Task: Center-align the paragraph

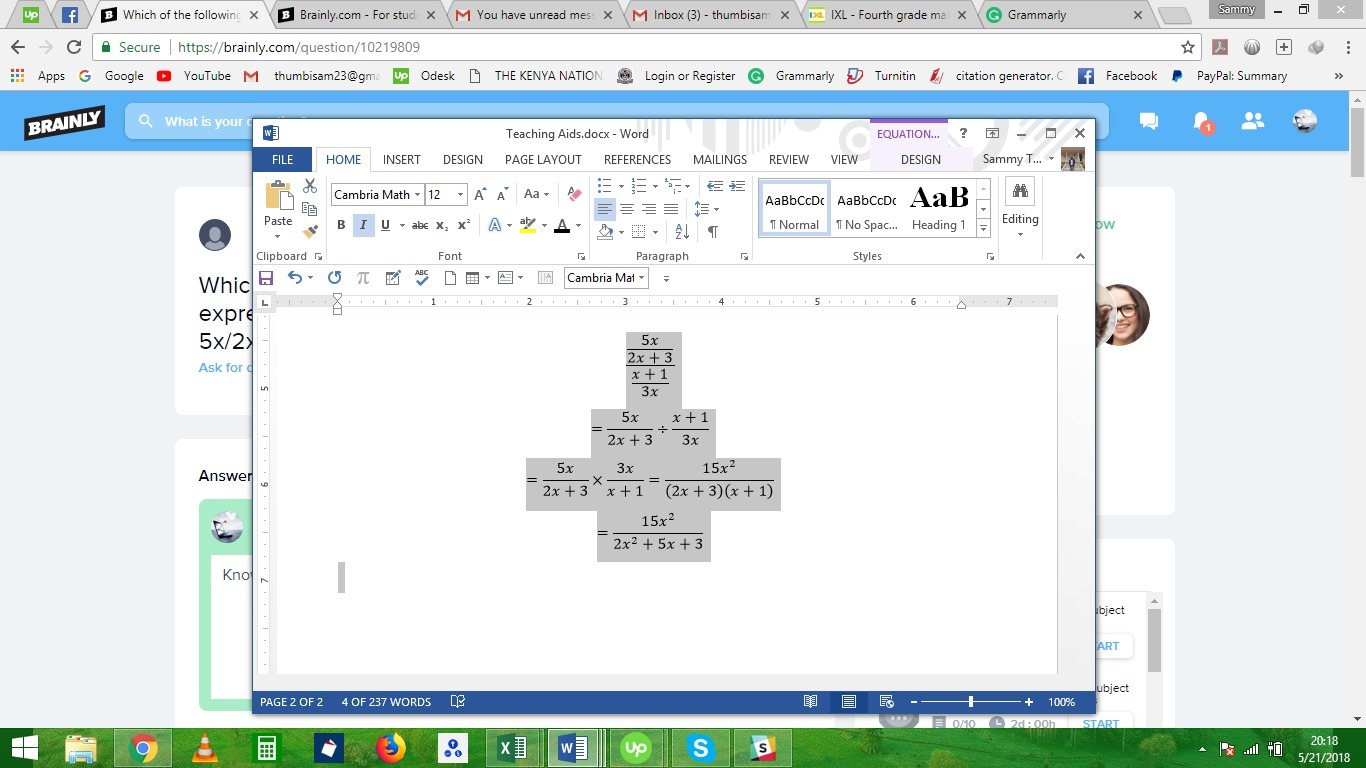Action: tap(627, 209)
